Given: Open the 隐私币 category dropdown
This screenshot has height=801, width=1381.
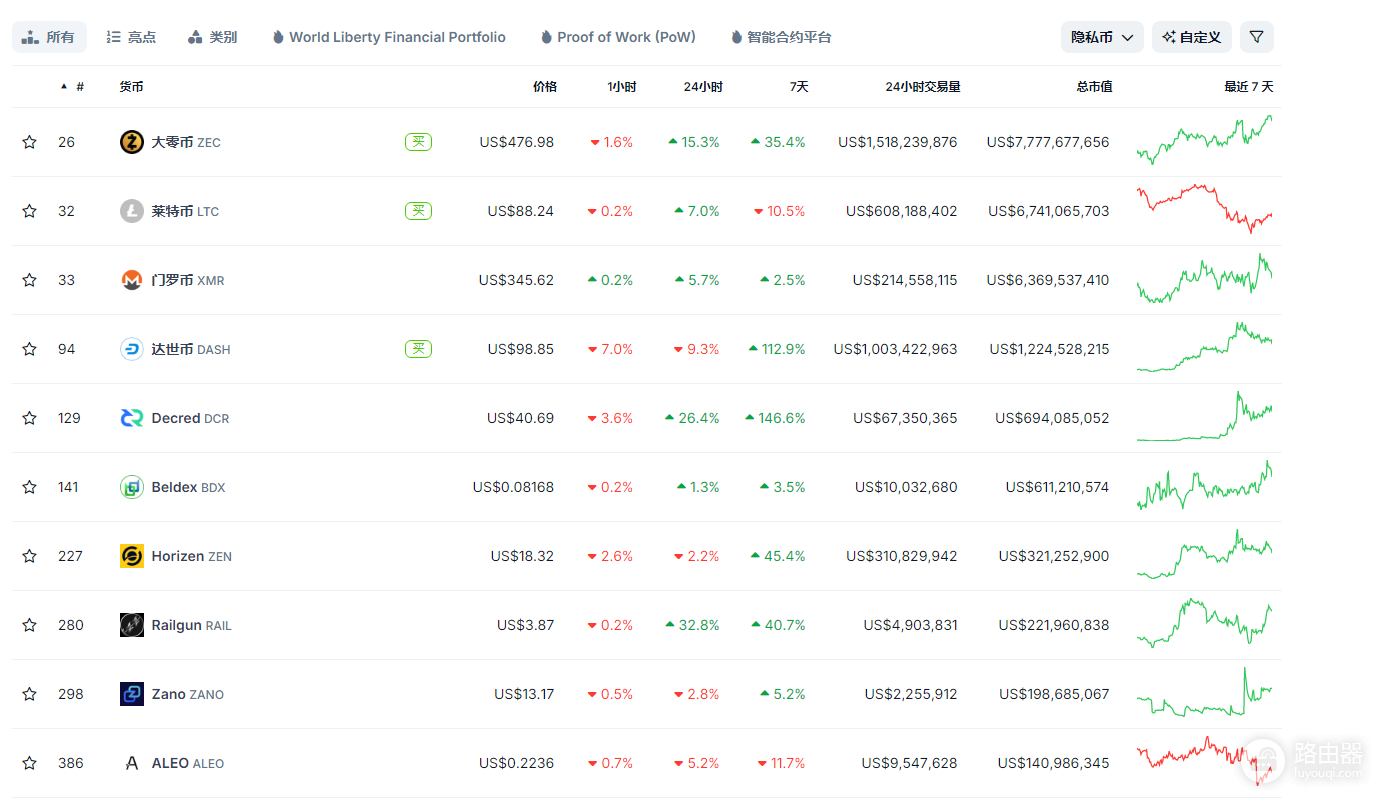Looking at the screenshot, I should (1102, 37).
